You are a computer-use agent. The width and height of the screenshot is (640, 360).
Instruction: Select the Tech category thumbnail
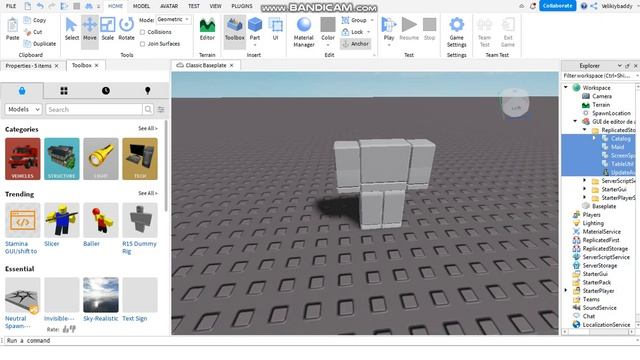pos(140,159)
